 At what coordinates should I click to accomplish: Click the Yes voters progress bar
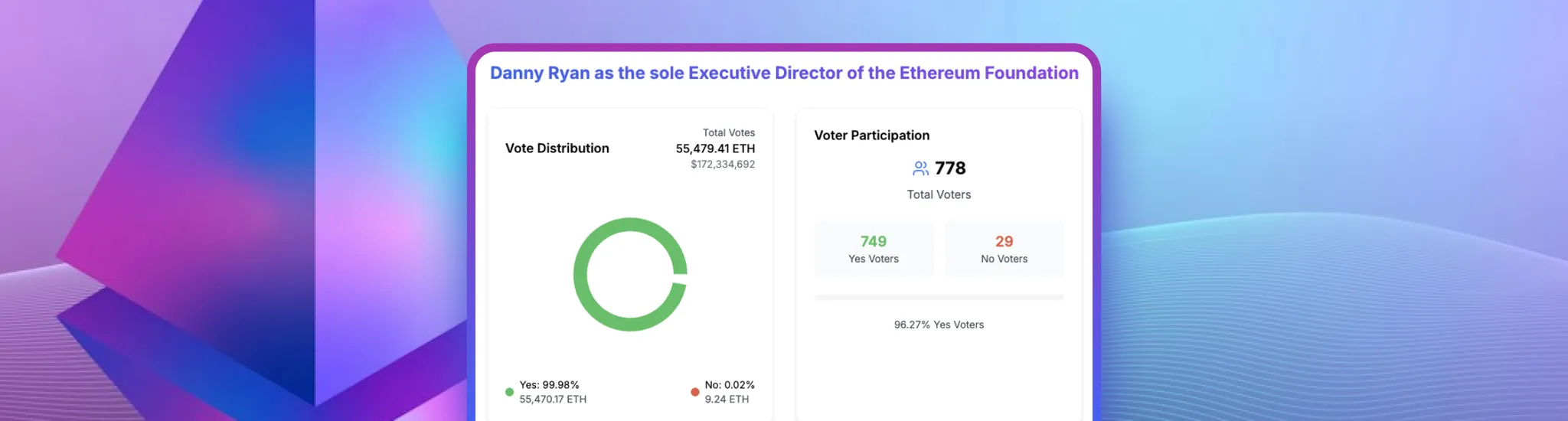click(939, 297)
